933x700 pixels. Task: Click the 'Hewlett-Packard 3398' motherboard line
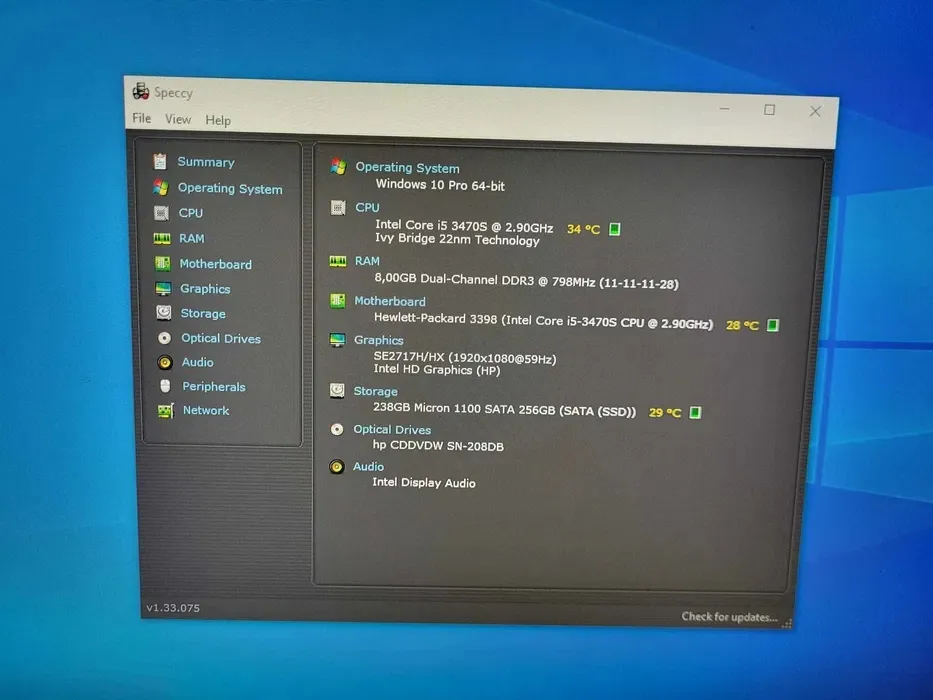coord(543,321)
